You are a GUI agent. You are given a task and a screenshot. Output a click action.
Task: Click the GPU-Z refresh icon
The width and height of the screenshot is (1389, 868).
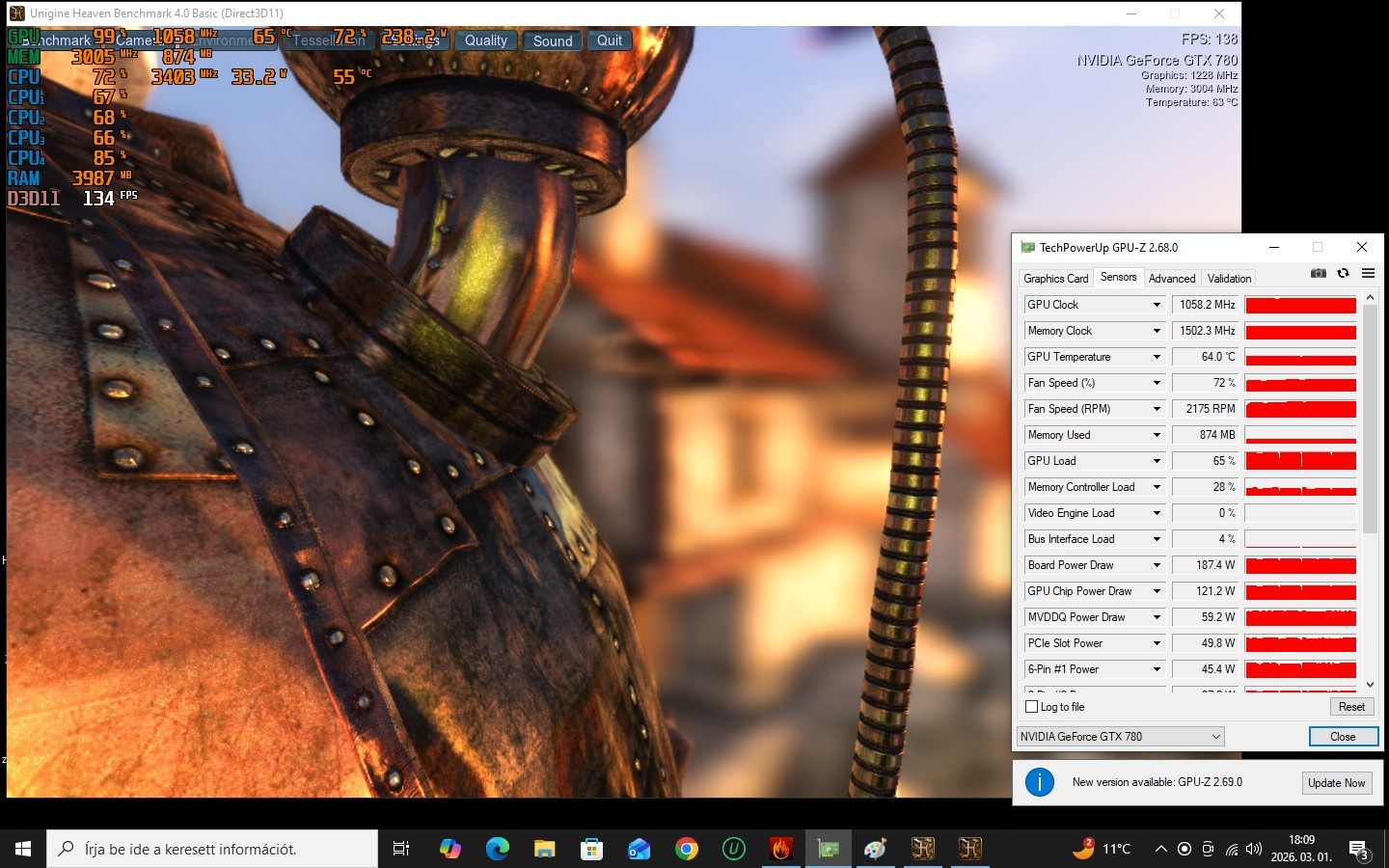click(1343, 274)
